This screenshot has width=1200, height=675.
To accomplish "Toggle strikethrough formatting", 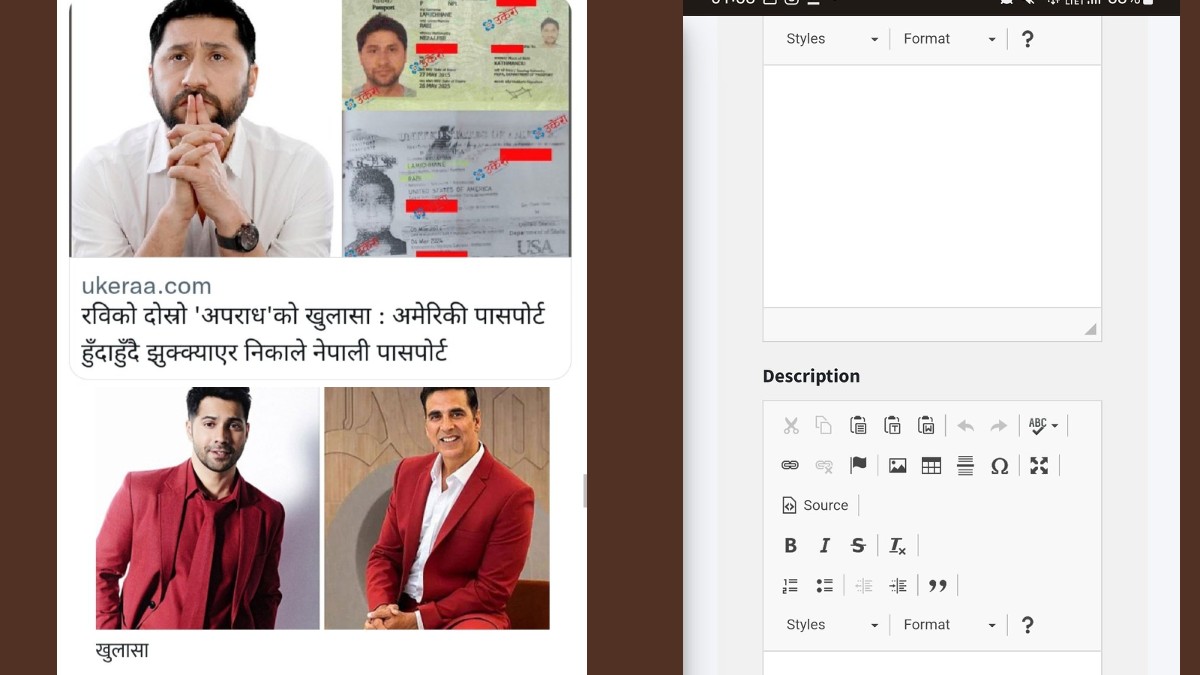I will pyautogui.click(x=857, y=545).
